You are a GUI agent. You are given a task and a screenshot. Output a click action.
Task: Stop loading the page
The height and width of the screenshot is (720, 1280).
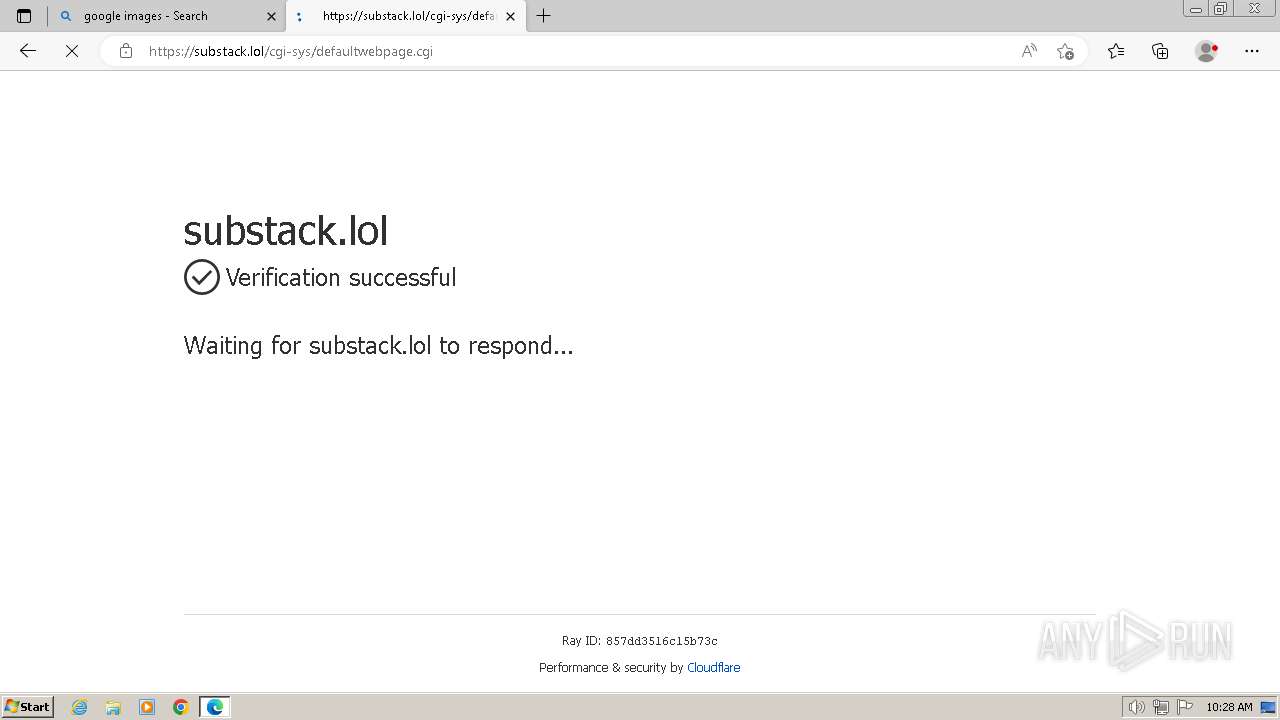(x=72, y=51)
